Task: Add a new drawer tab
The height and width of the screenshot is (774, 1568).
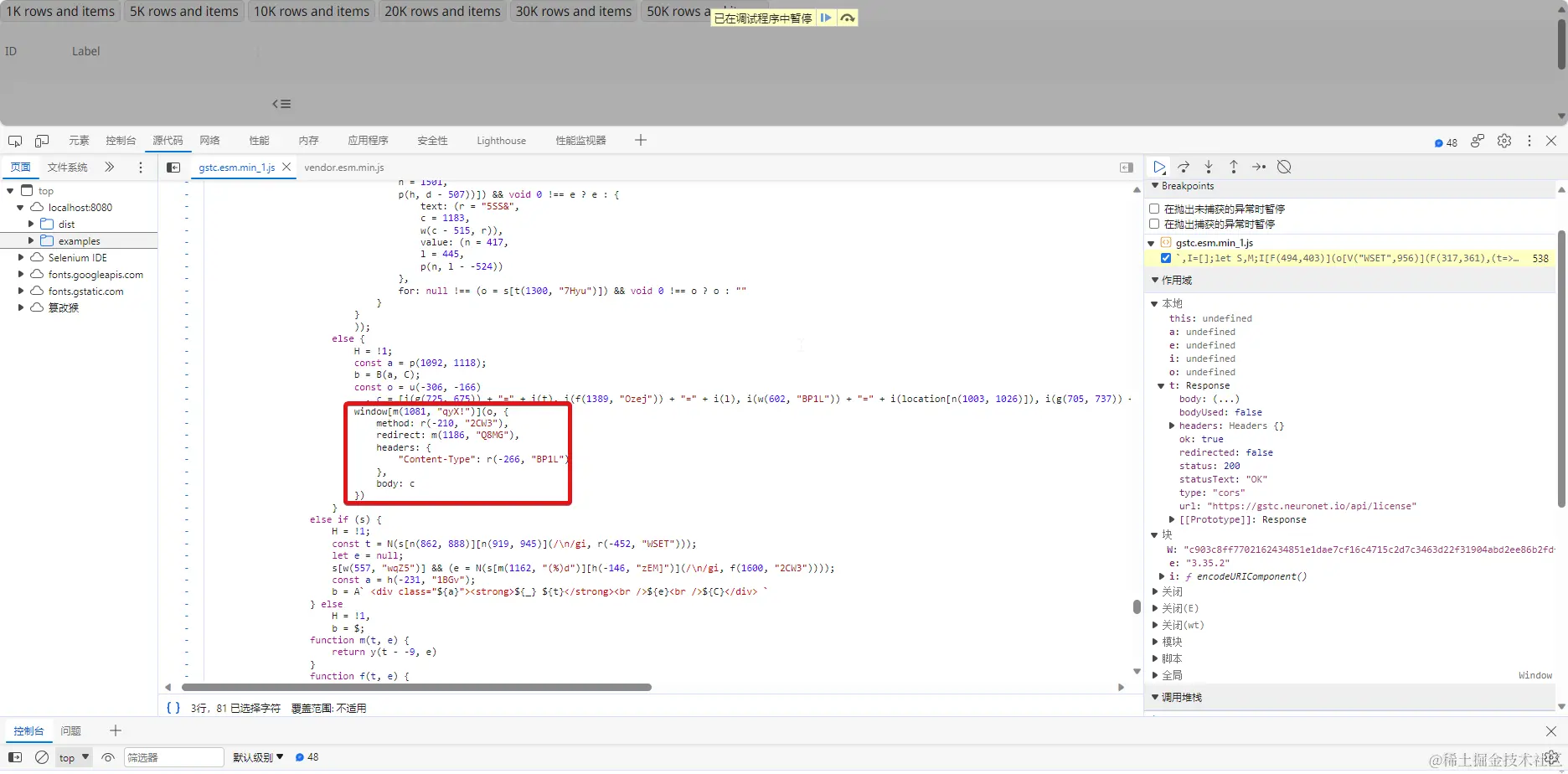Action: coord(116,730)
